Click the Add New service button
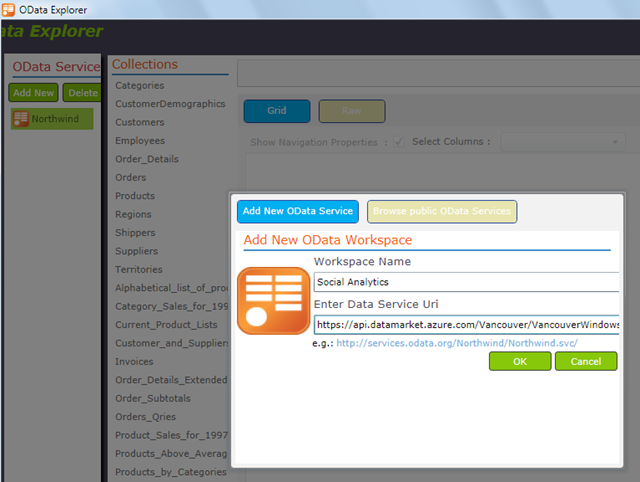Image resolution: width=640 pixels, height=482 pixels. click(x=33, y=93)
